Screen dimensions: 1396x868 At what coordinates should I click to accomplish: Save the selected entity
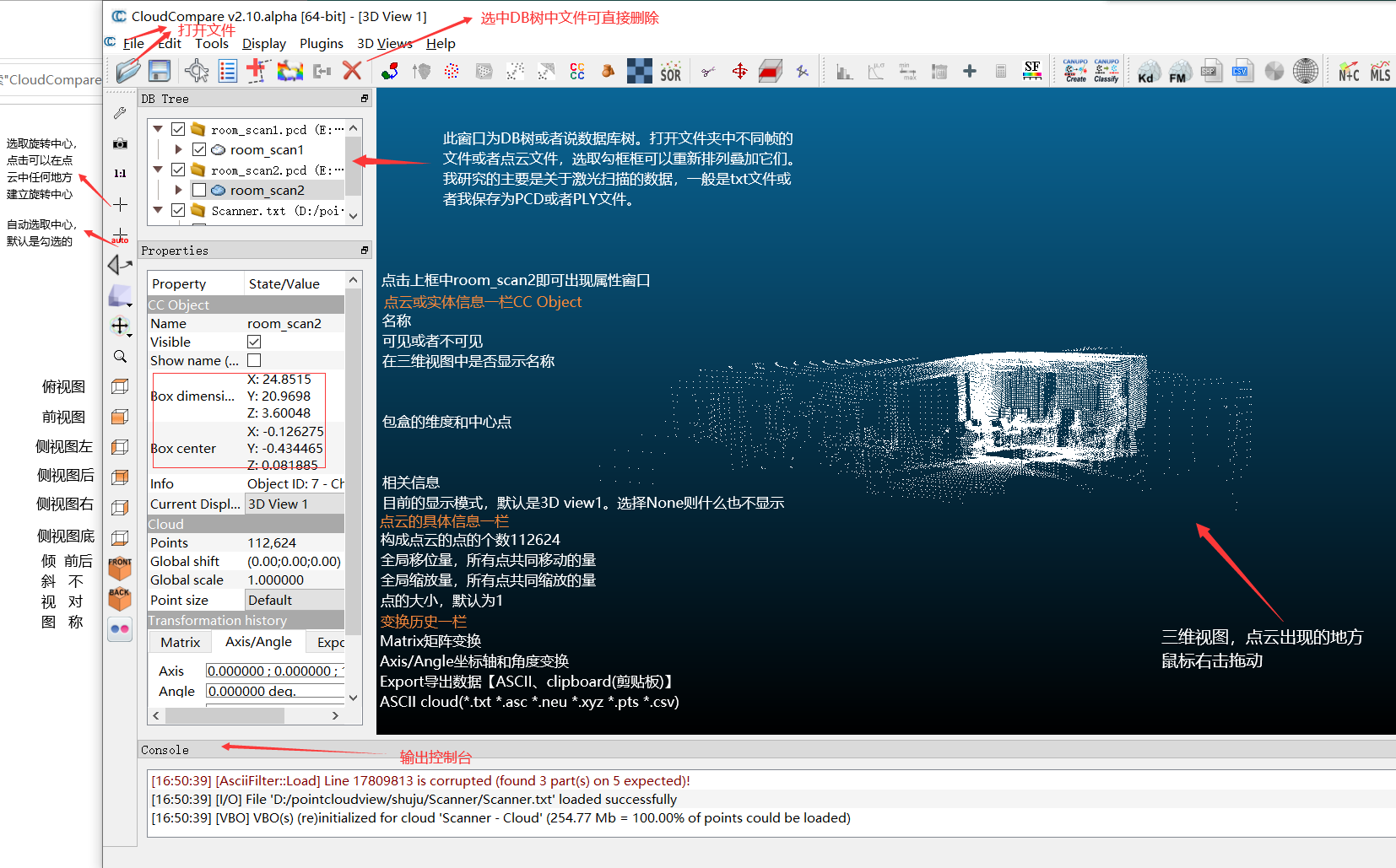pos(160,71)
